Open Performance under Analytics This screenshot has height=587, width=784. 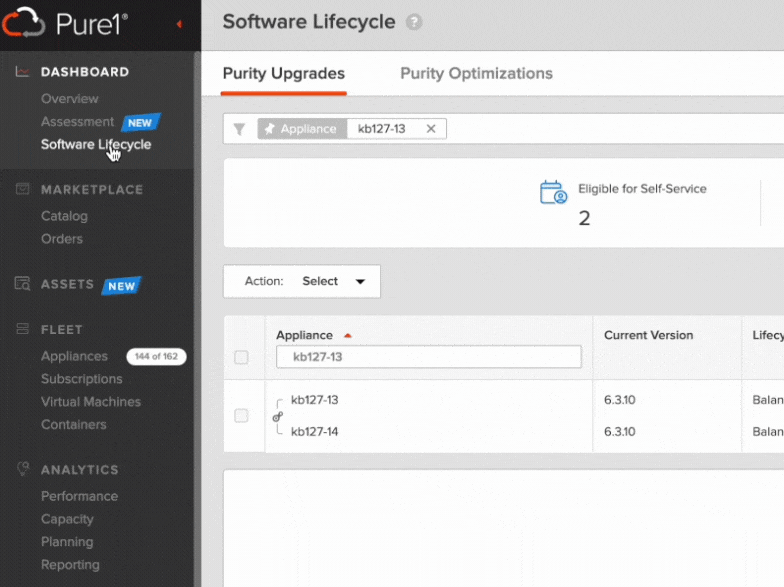(80, 496)
